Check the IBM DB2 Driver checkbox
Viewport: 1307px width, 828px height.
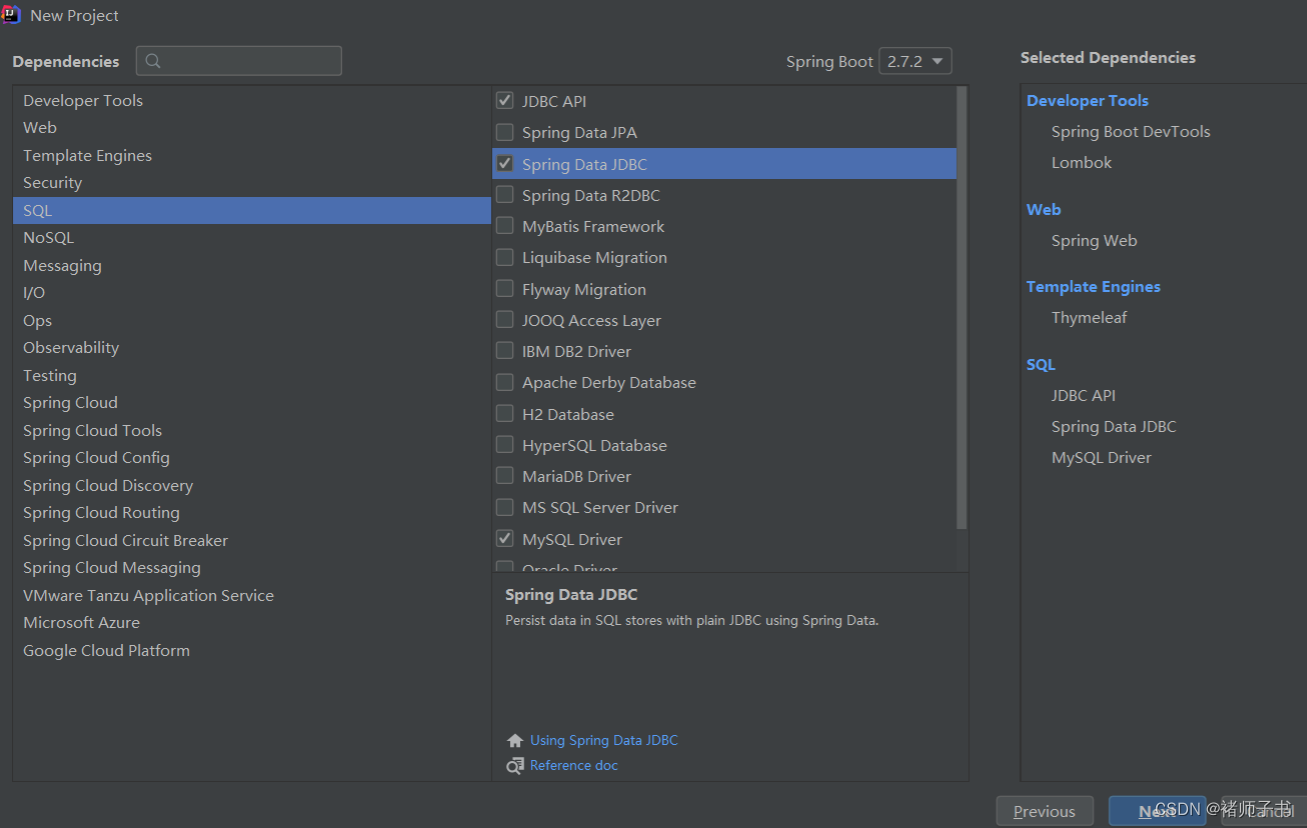coord(505,351)
